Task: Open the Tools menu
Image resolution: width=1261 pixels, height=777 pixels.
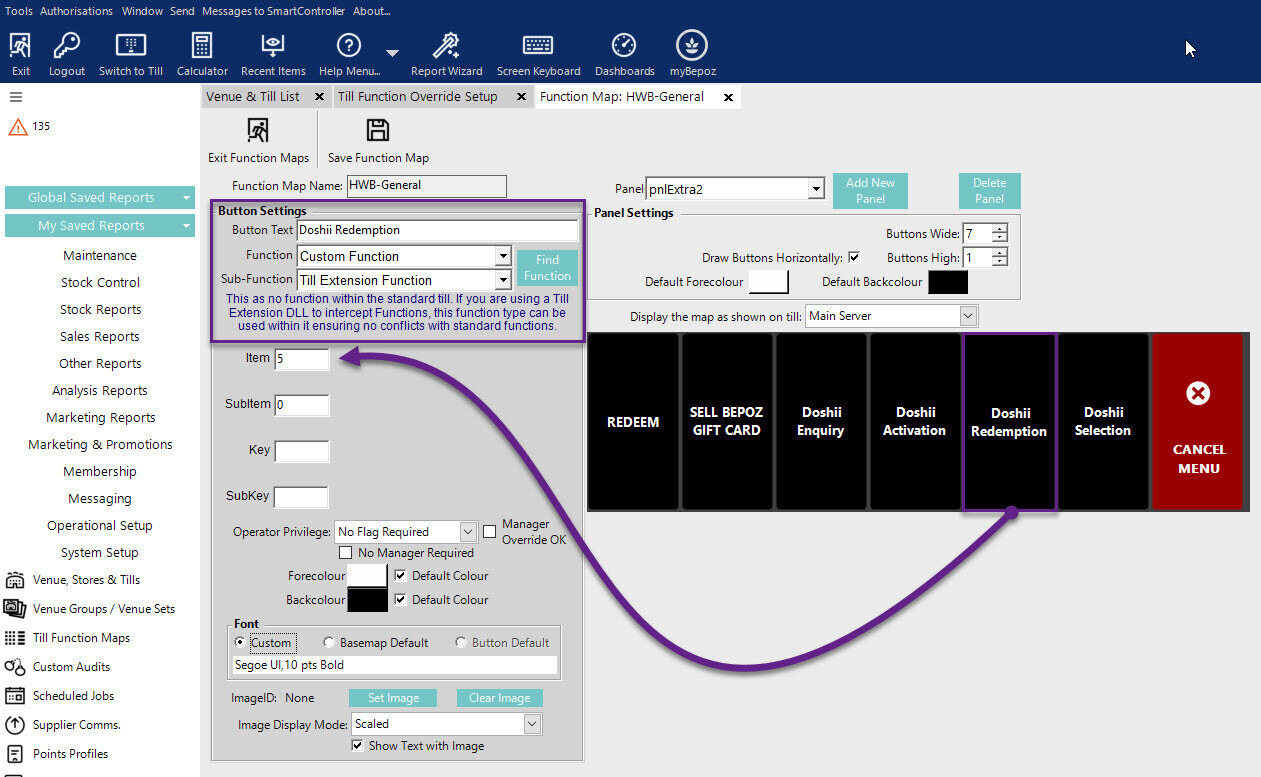Action: [19, 11]
